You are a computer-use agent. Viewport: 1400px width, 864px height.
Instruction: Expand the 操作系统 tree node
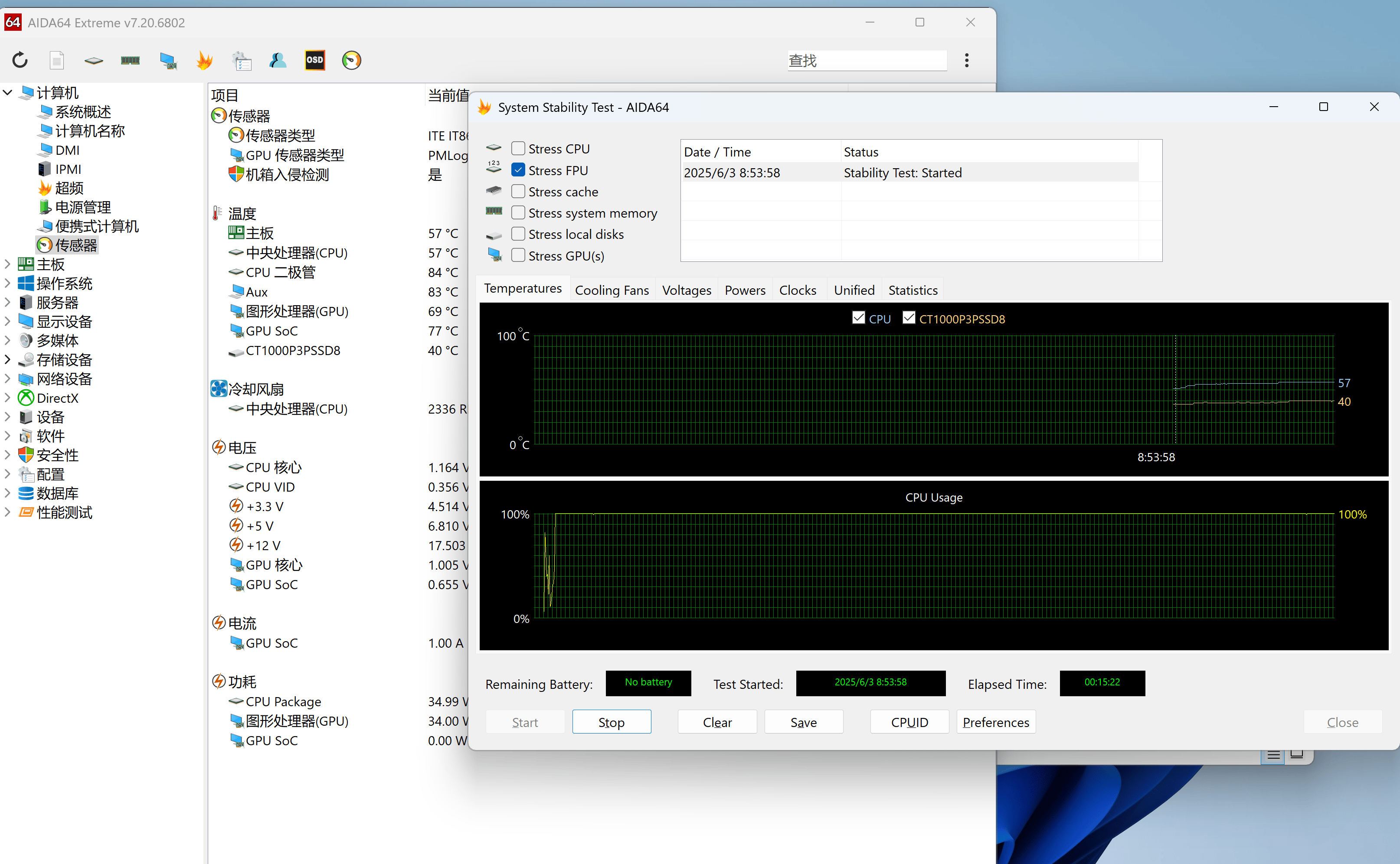click(x=7, y=284)
